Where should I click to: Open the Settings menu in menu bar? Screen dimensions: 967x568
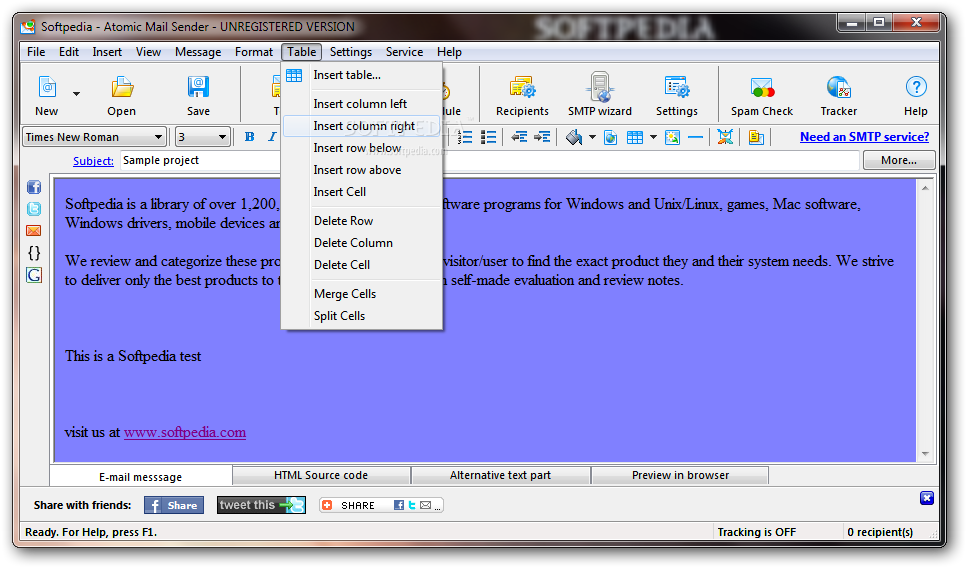351,52
